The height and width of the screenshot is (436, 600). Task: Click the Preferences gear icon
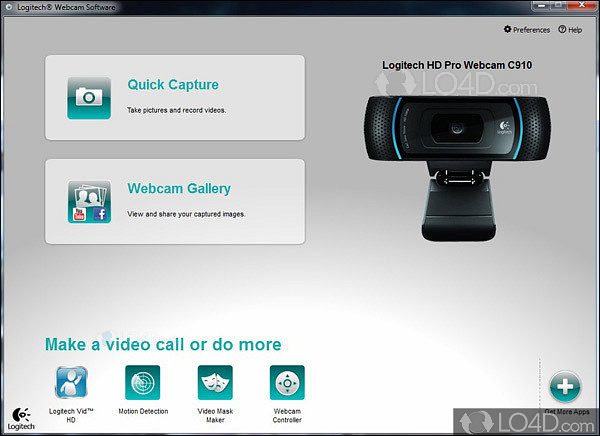tap(508, 30)
